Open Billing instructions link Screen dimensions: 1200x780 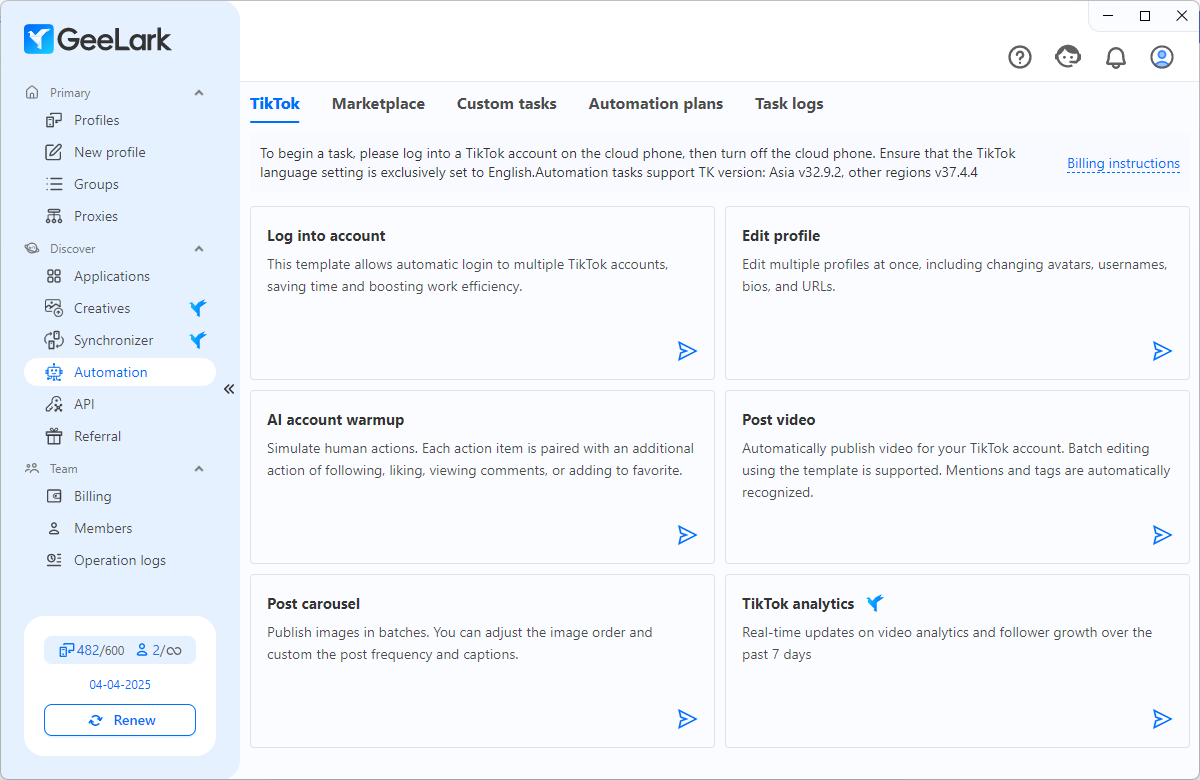(x=1123, y=164)
